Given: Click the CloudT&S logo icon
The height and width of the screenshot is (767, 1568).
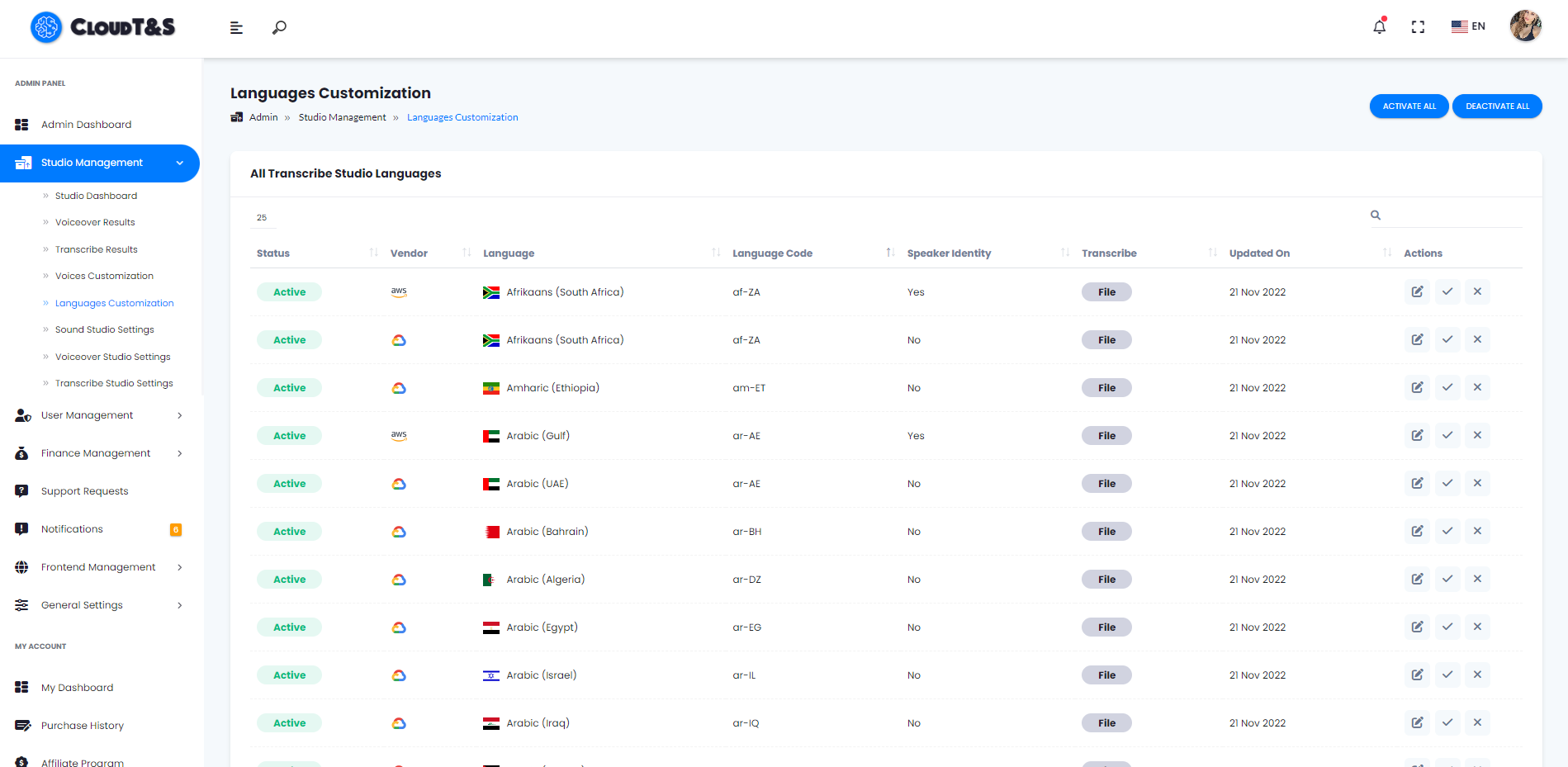Looking at the screenshot, I should (x=46, y=27).
